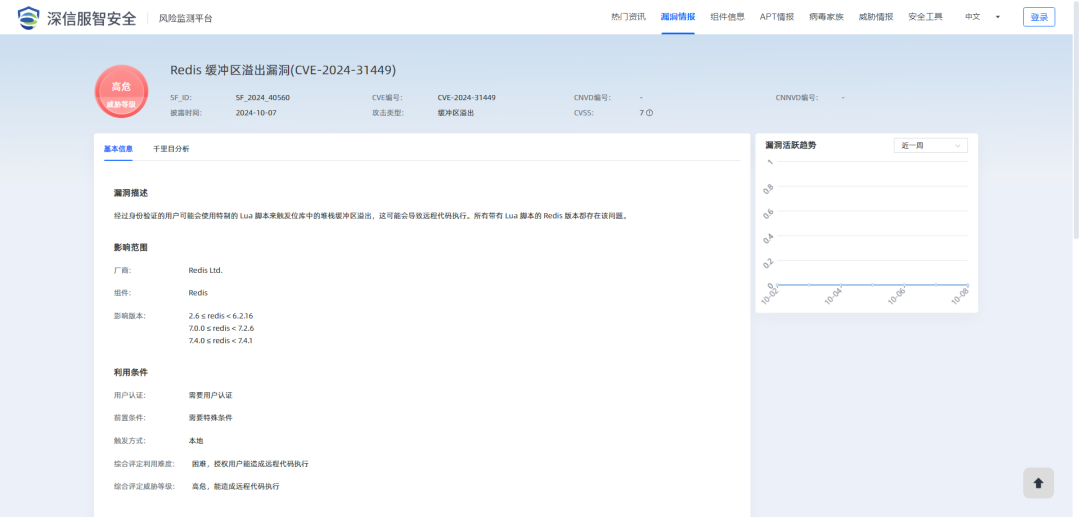Open the 安全工具 menu

tap(925, 17)
